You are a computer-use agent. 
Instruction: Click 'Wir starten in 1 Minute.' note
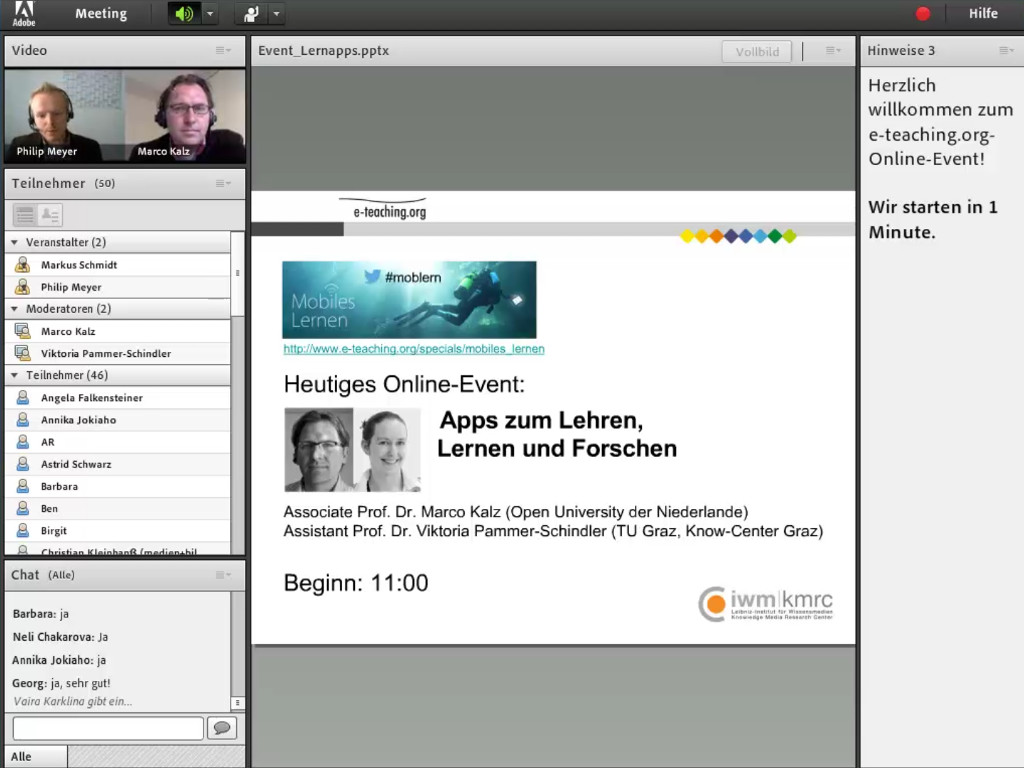point(933,219)
